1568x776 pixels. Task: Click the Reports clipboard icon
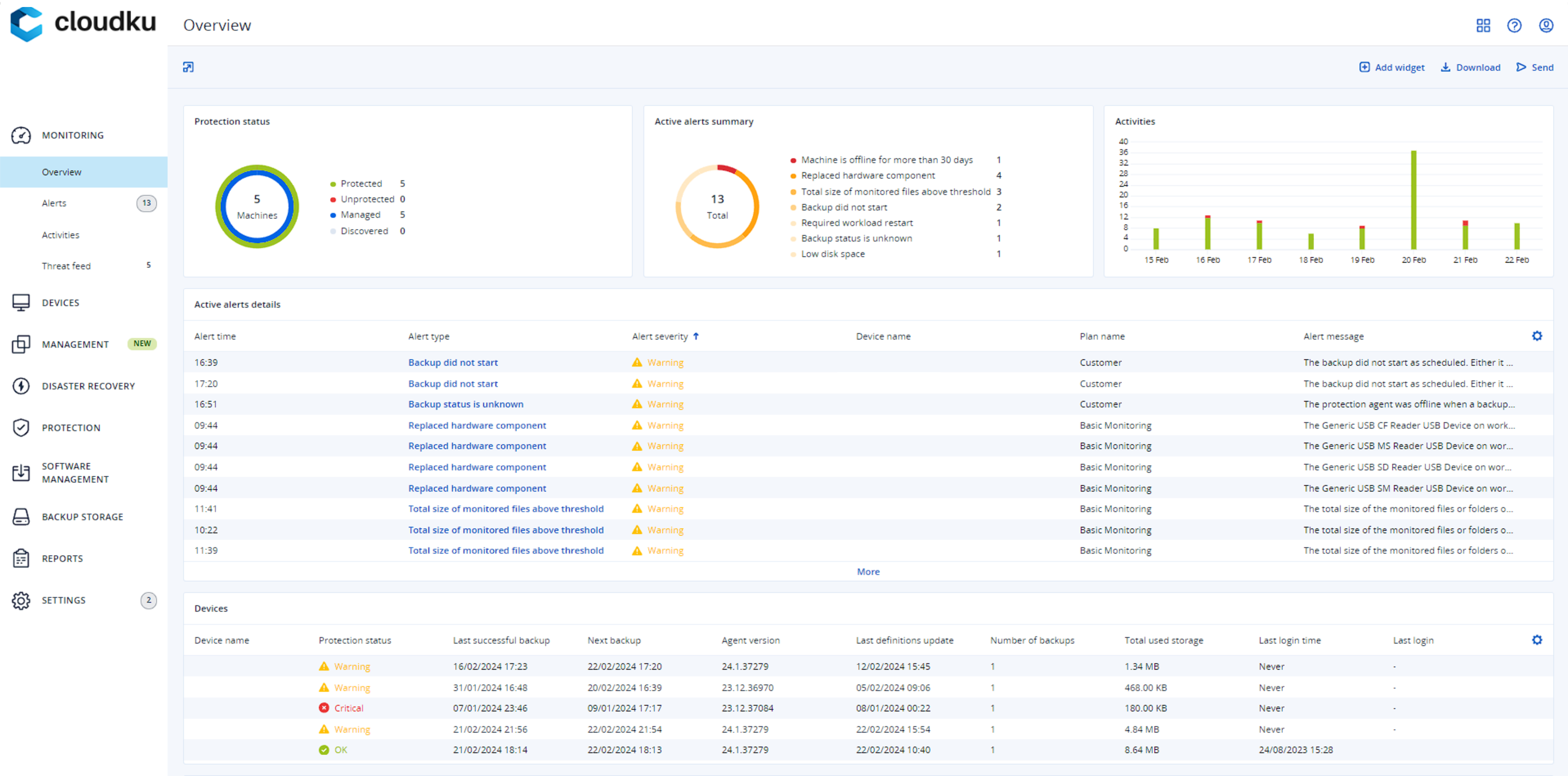21,558
